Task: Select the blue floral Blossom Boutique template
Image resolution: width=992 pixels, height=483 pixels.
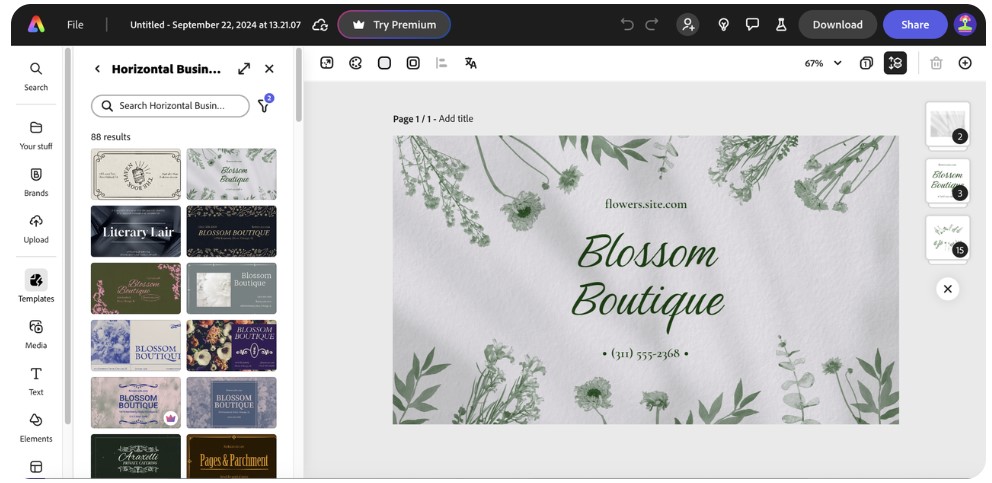Action: [136, 345]
